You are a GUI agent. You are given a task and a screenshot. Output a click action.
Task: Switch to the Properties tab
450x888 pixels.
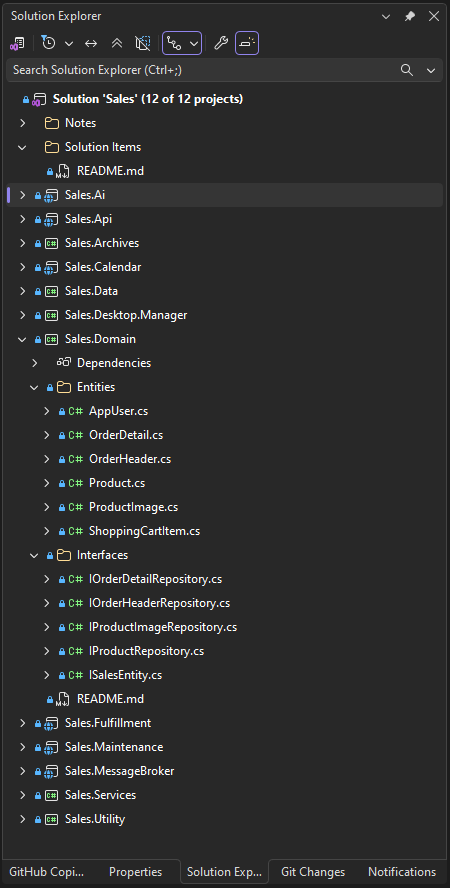click(x=135, y=872)
